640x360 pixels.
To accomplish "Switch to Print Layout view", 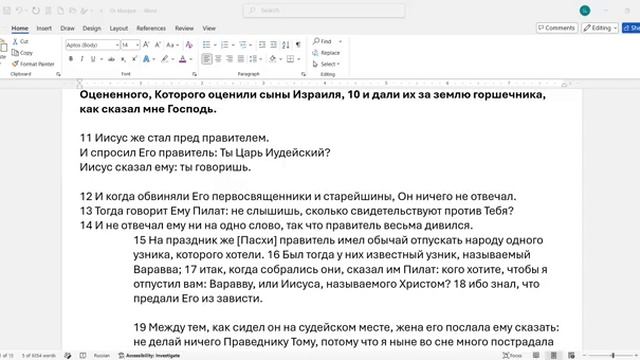I will point(553,356).
